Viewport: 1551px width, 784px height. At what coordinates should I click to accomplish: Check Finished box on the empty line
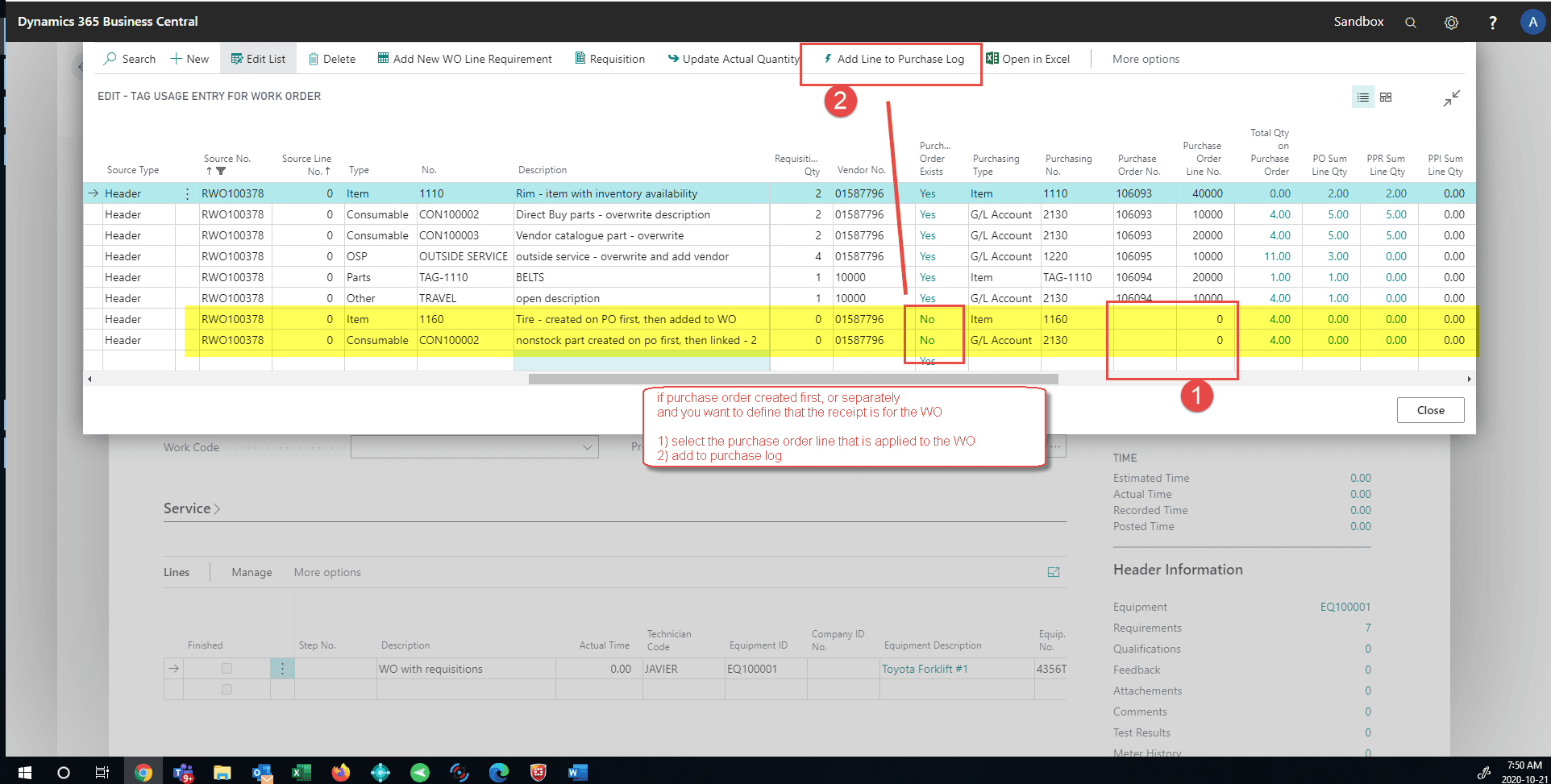tap(227, 690)
